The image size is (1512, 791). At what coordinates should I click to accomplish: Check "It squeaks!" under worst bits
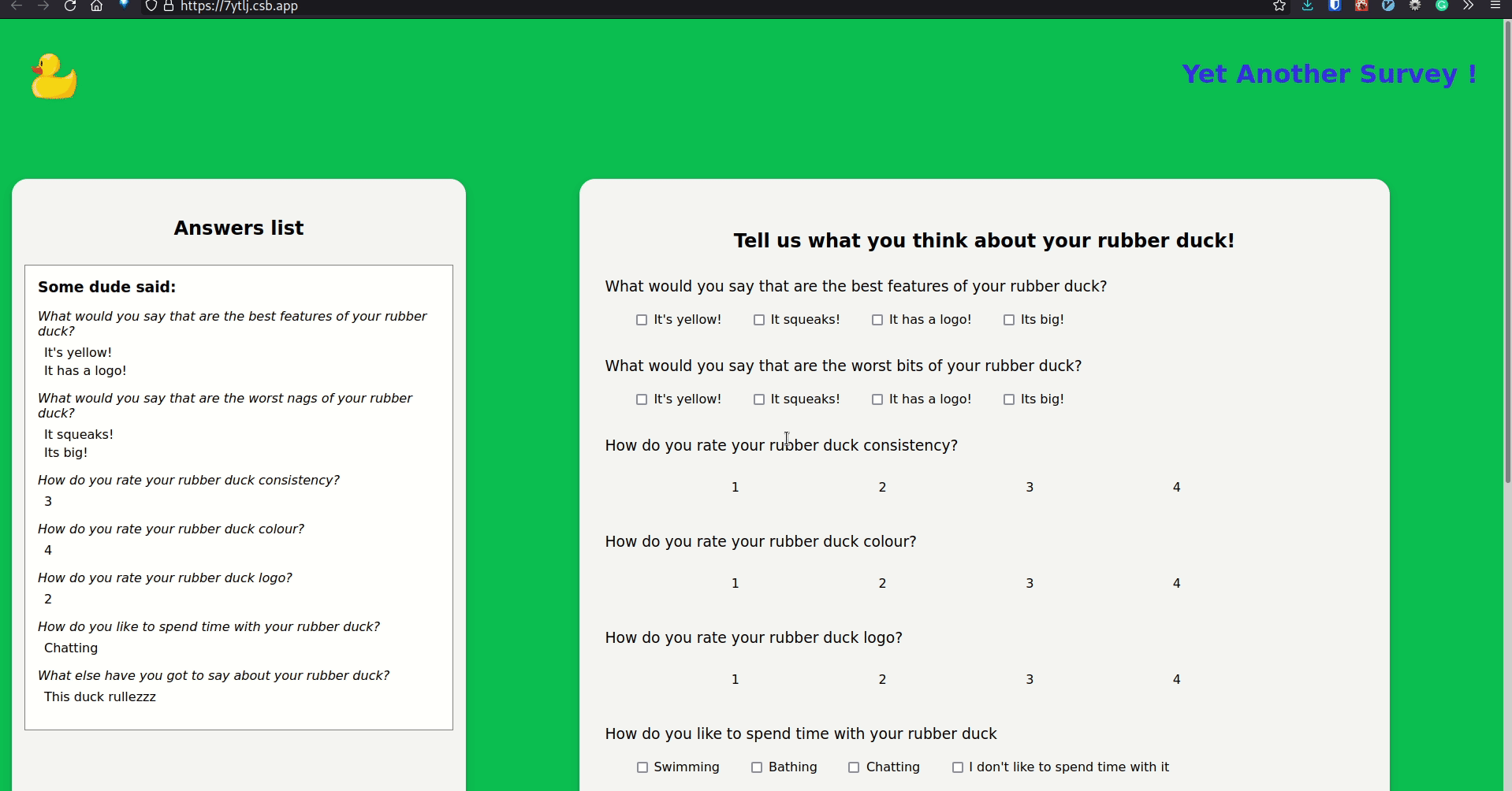pyautogui.click(x=759, y=399)
